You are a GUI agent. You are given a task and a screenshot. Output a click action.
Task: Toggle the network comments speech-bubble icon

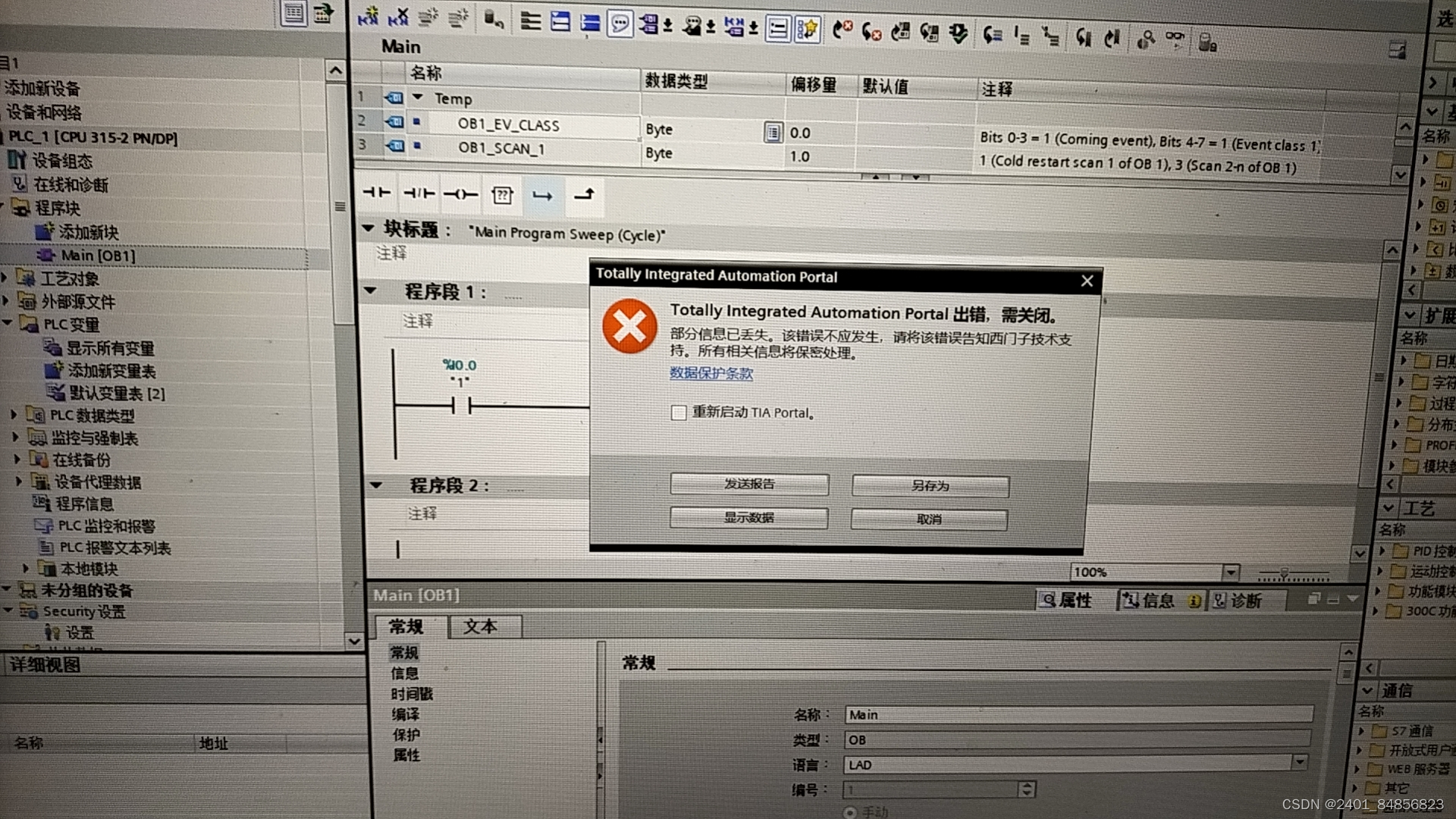pos(620,24)
